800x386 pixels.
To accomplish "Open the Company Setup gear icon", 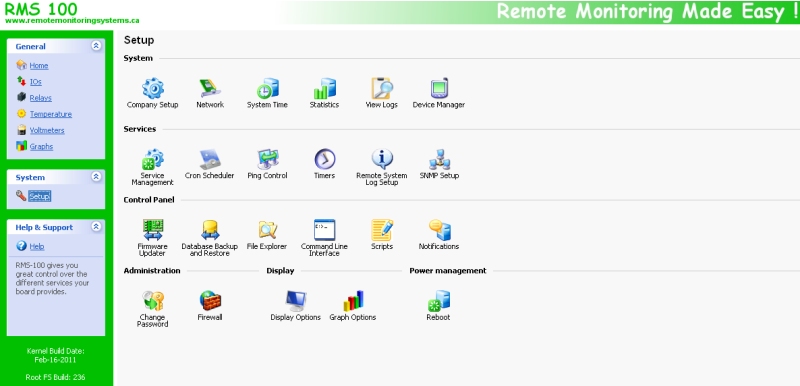I will [x=153, y=88].
